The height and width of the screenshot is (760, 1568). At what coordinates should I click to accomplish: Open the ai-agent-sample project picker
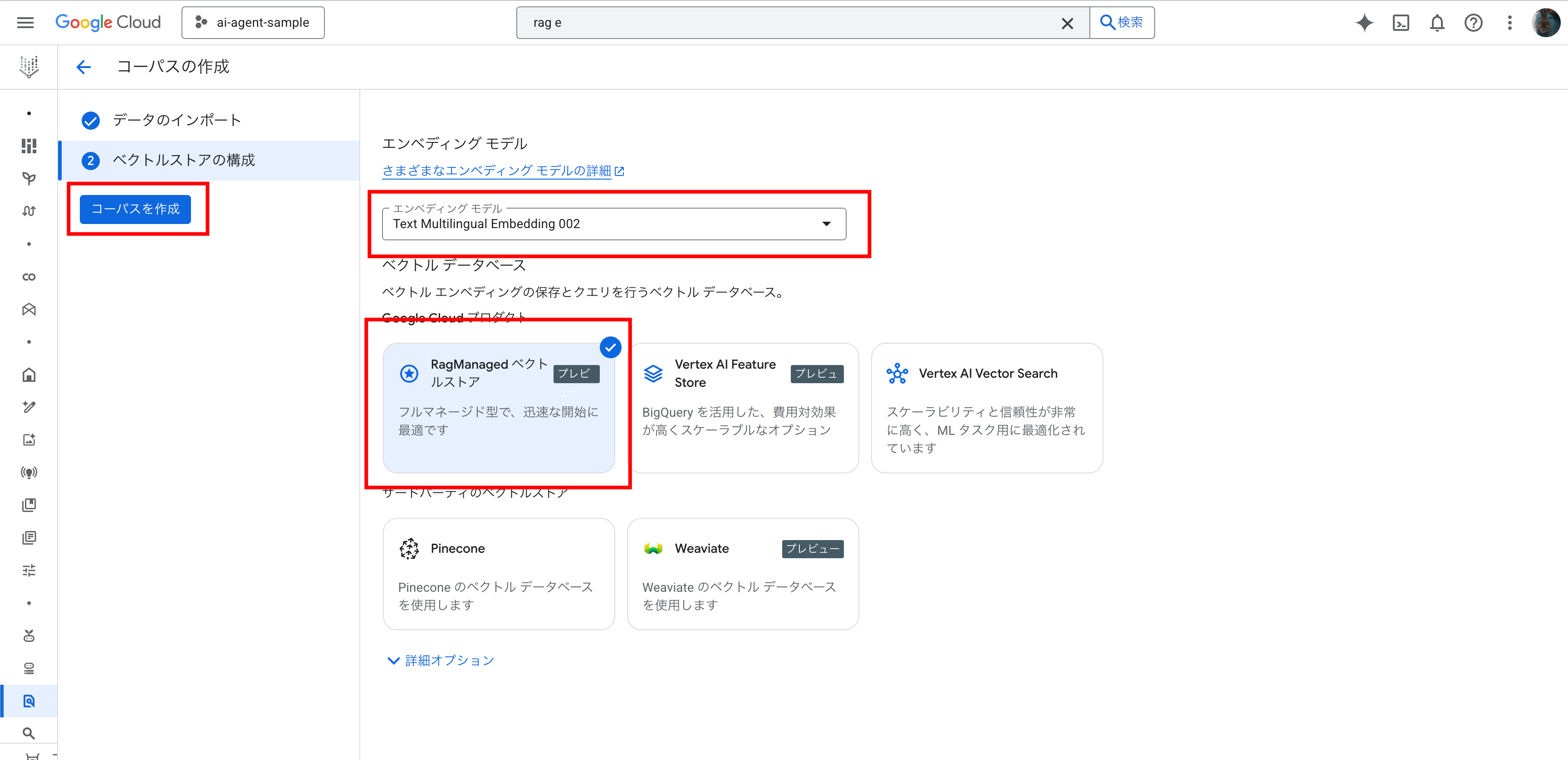click(x=253, y=23)
